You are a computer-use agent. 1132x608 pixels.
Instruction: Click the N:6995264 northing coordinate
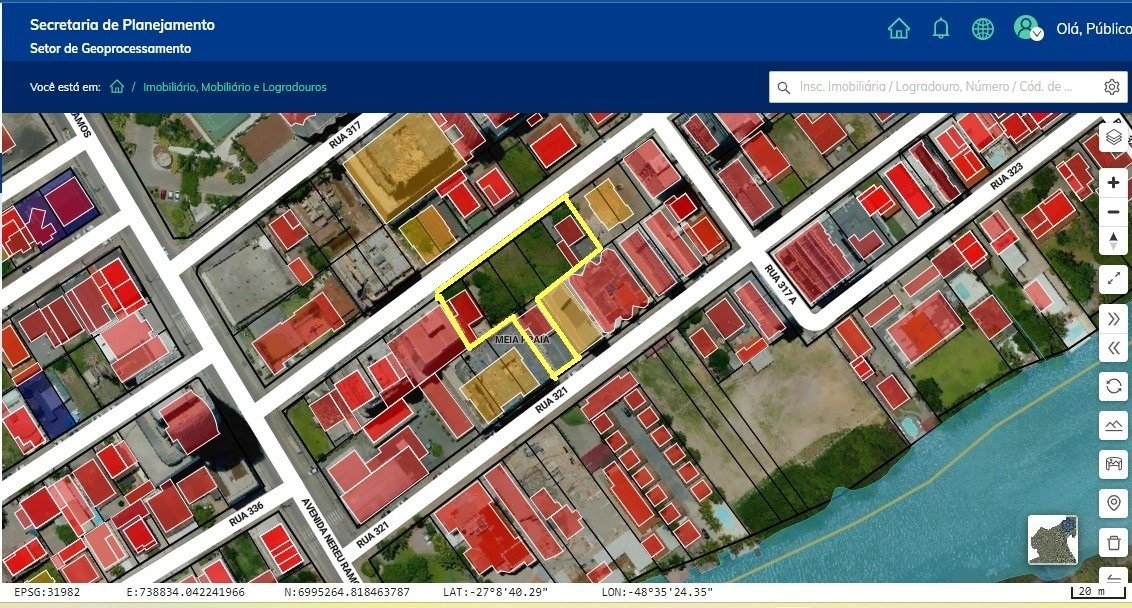[347, 592]
